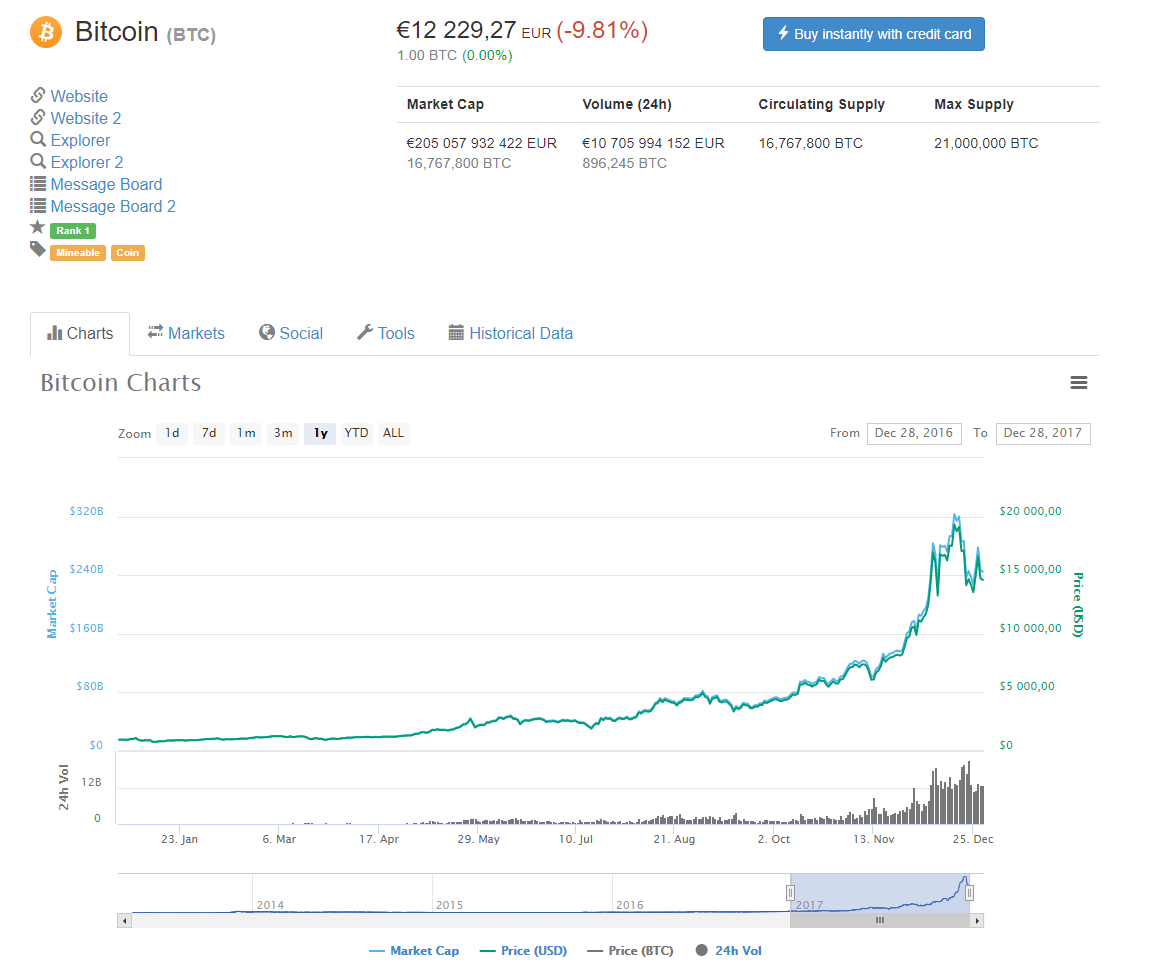Click the link icon beside Website 2
This screenshot has height=966, width=1150.
[38, 117]
